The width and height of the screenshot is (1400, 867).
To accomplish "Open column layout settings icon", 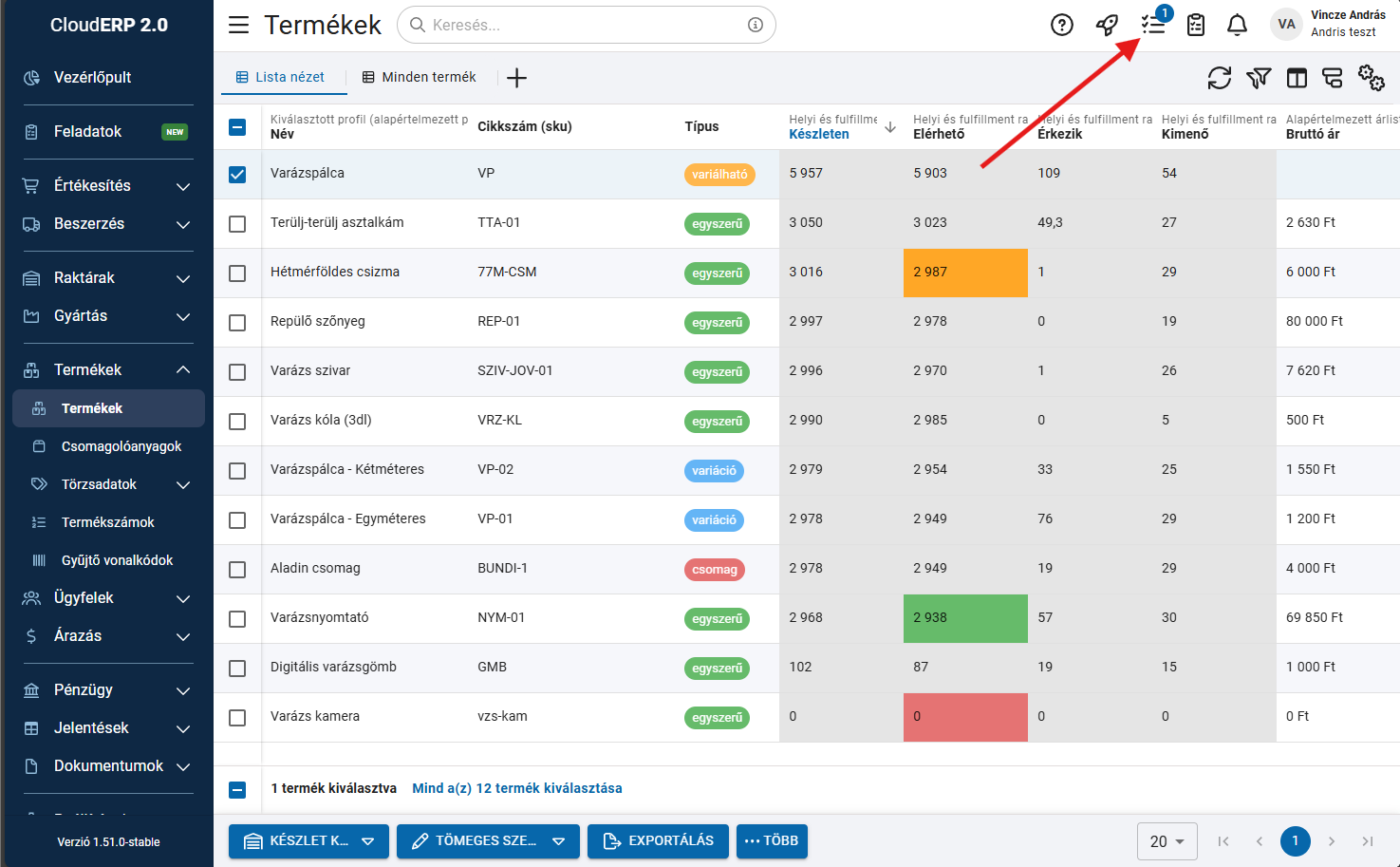I will pos(1297,78).
